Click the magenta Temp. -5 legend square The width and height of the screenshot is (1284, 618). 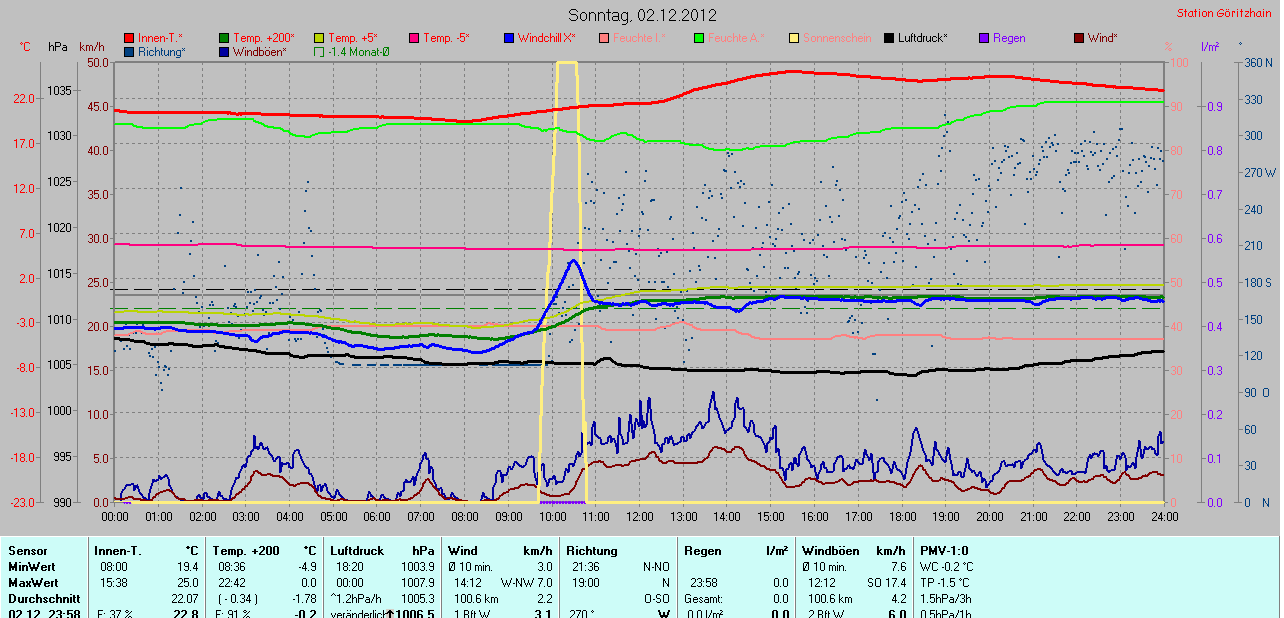click(x=414, y=38)
